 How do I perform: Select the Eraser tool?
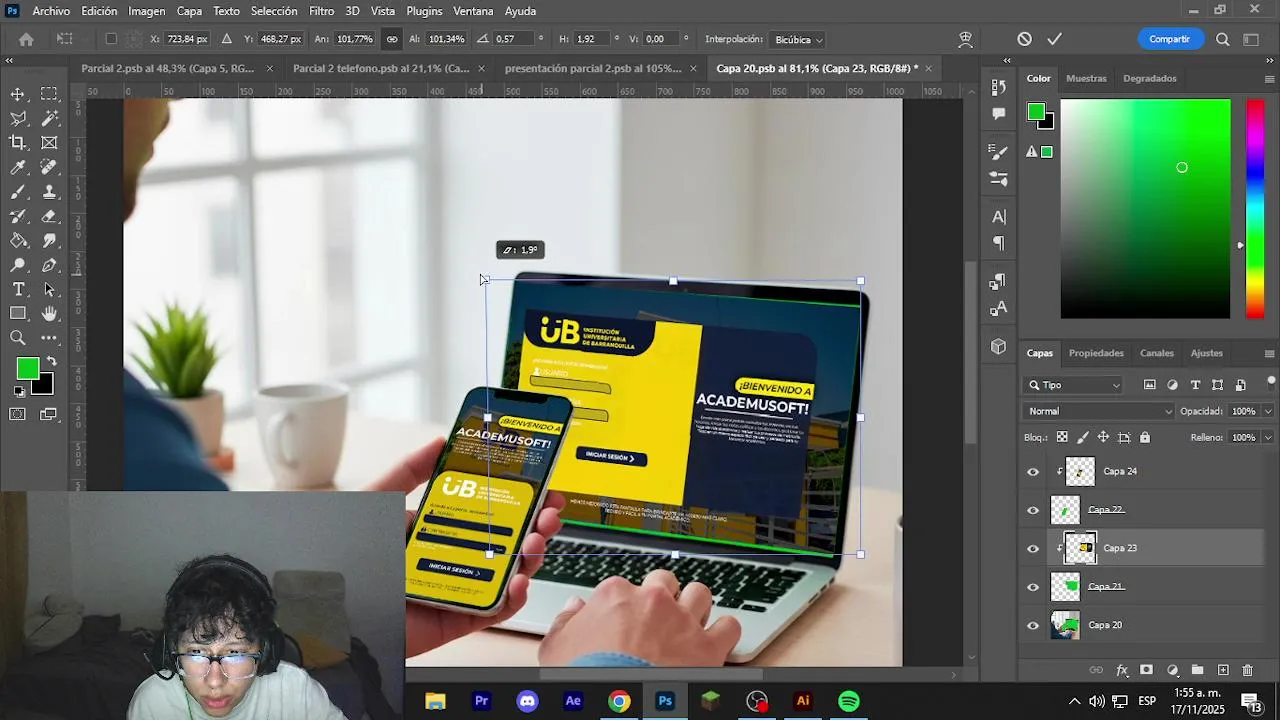pos(49,216)
